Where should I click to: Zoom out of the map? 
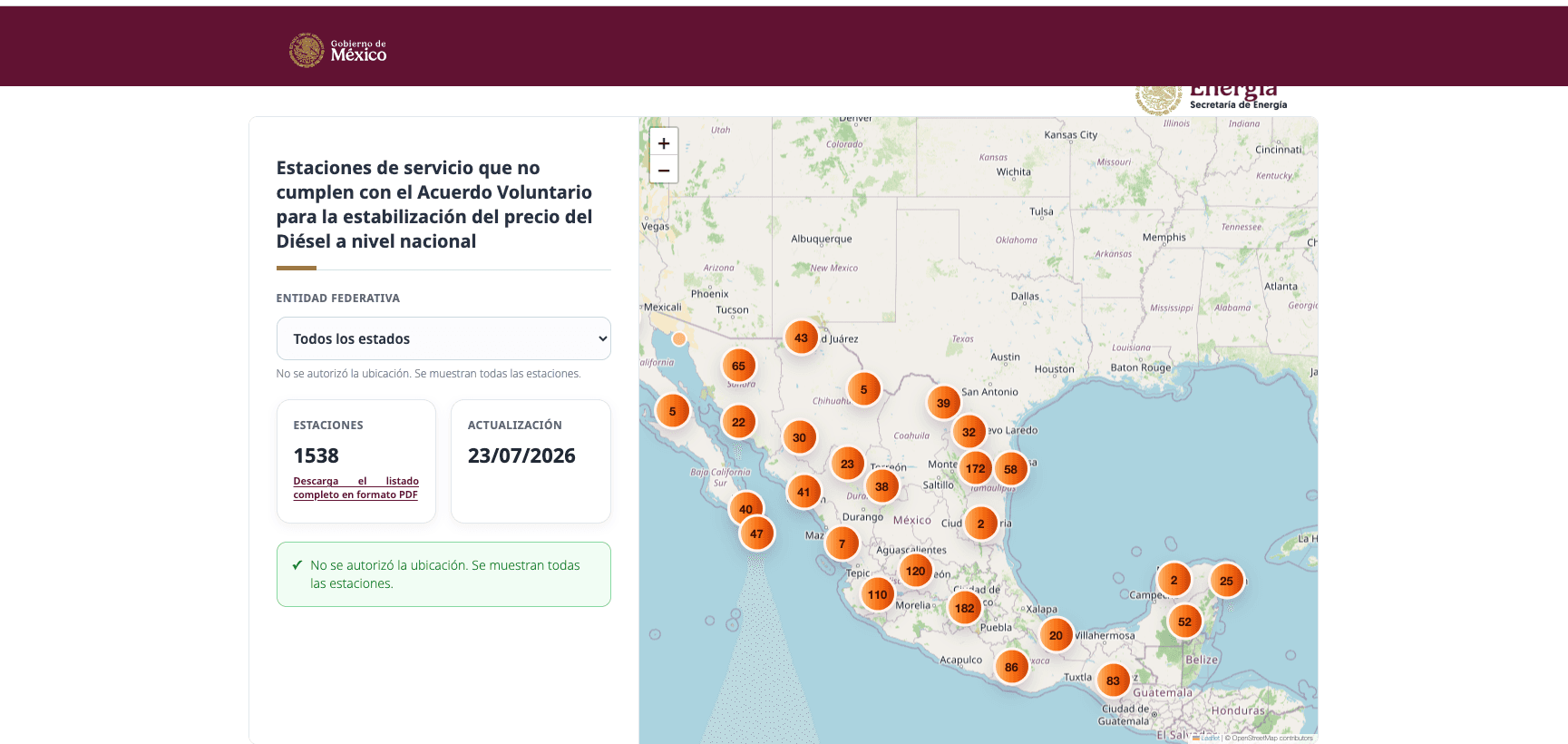coord(664,170)
